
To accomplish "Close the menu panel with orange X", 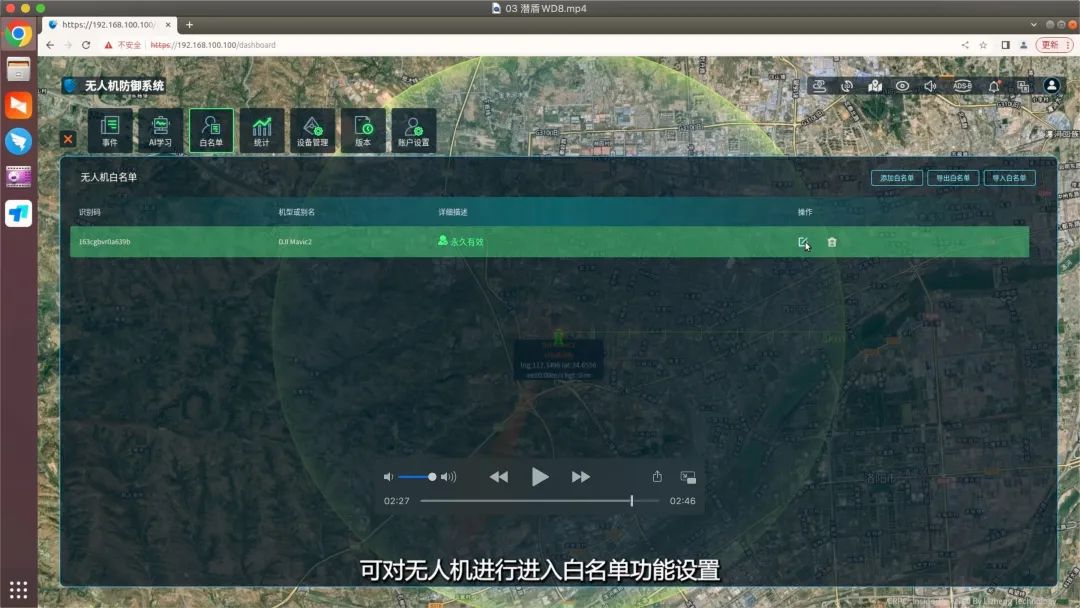I will pyautogui.click(x=68, y=139).
